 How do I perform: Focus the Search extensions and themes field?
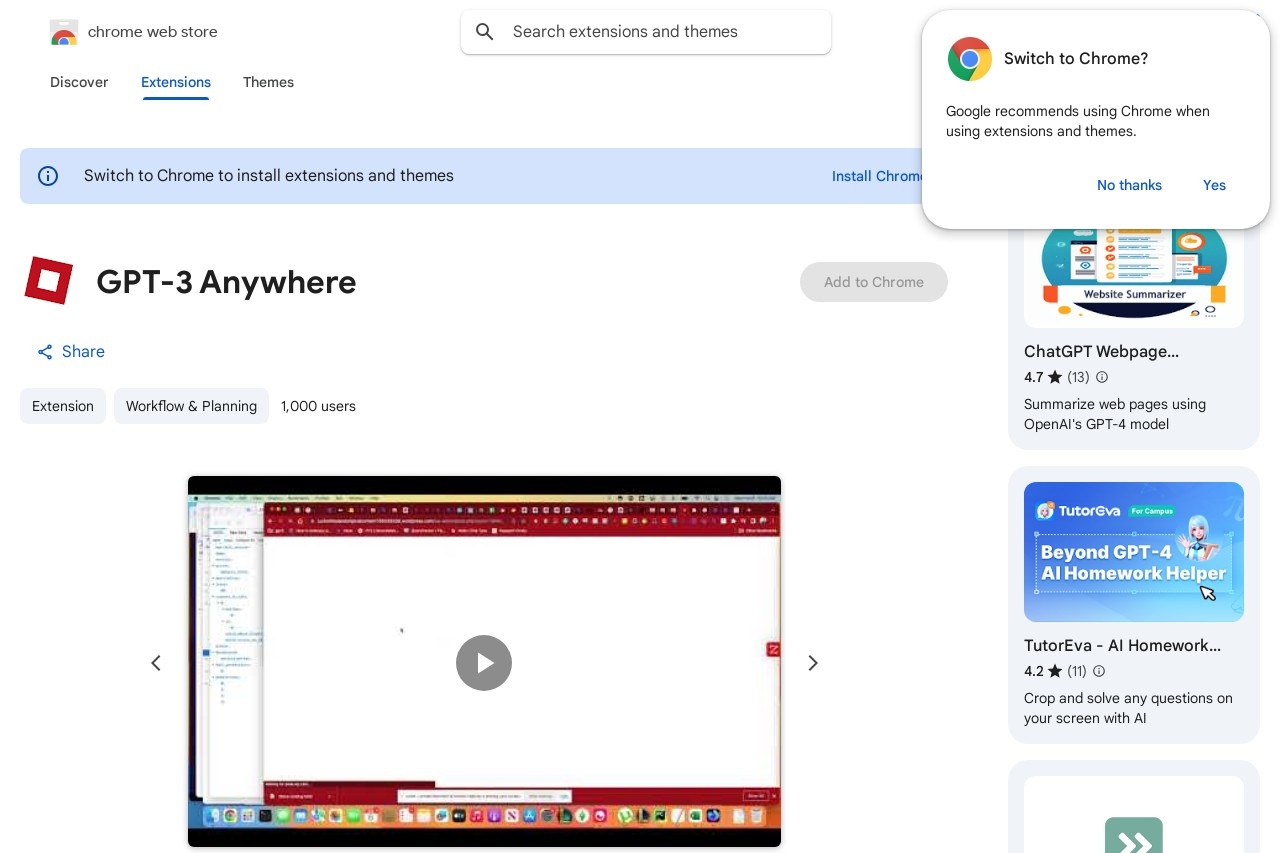(x=646, y=32)
